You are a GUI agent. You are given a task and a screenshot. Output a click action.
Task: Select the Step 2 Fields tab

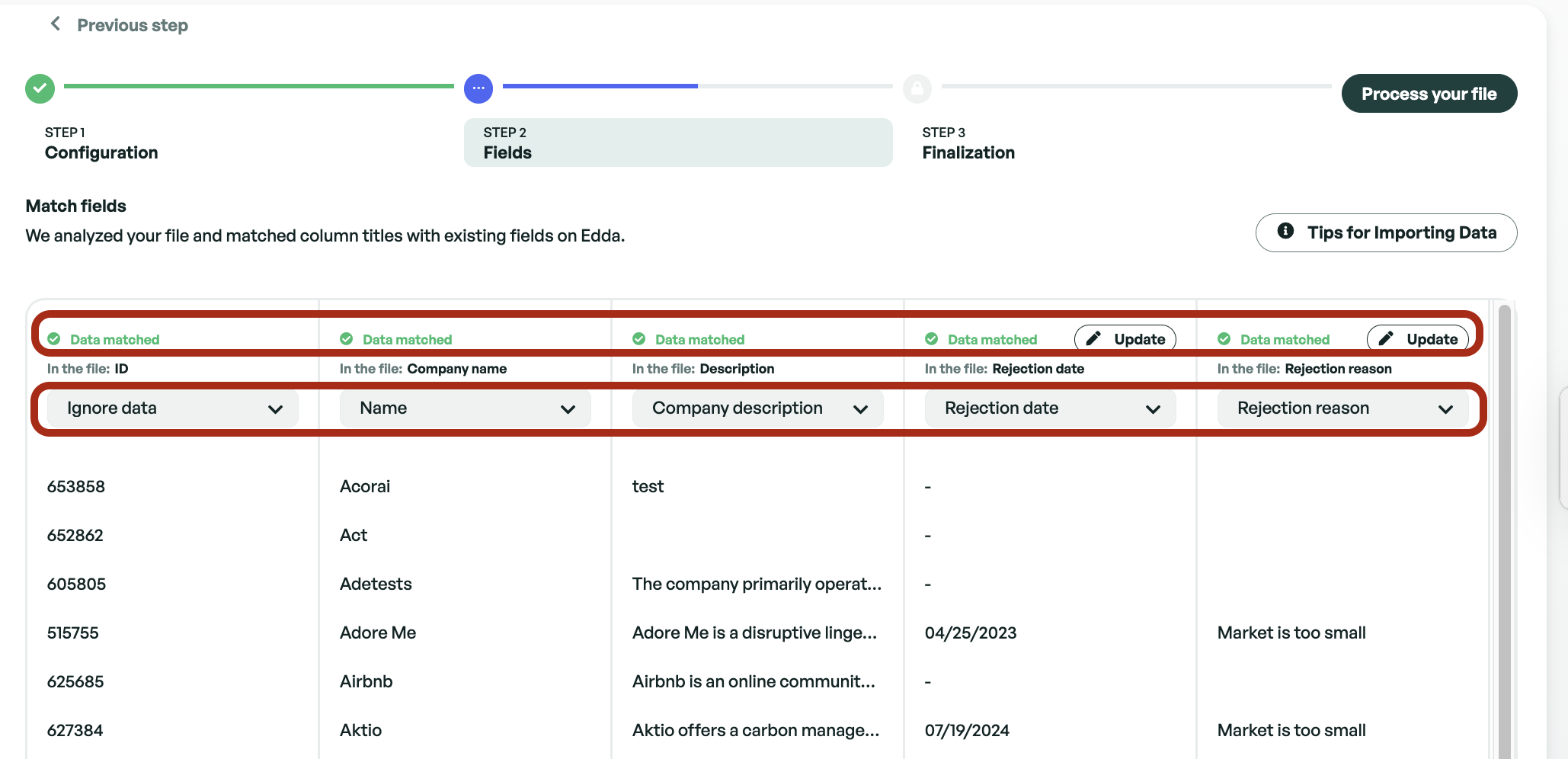click(x=678, y=143)
